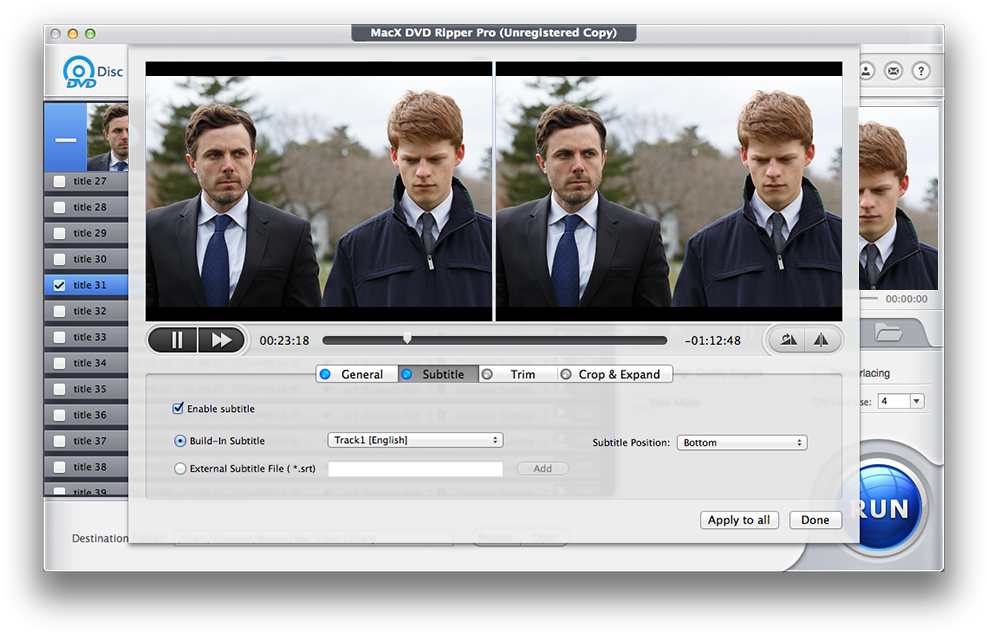Select the title 30 checkbox
The width and height of the screenshot is (987, 633).
[60, 259]
